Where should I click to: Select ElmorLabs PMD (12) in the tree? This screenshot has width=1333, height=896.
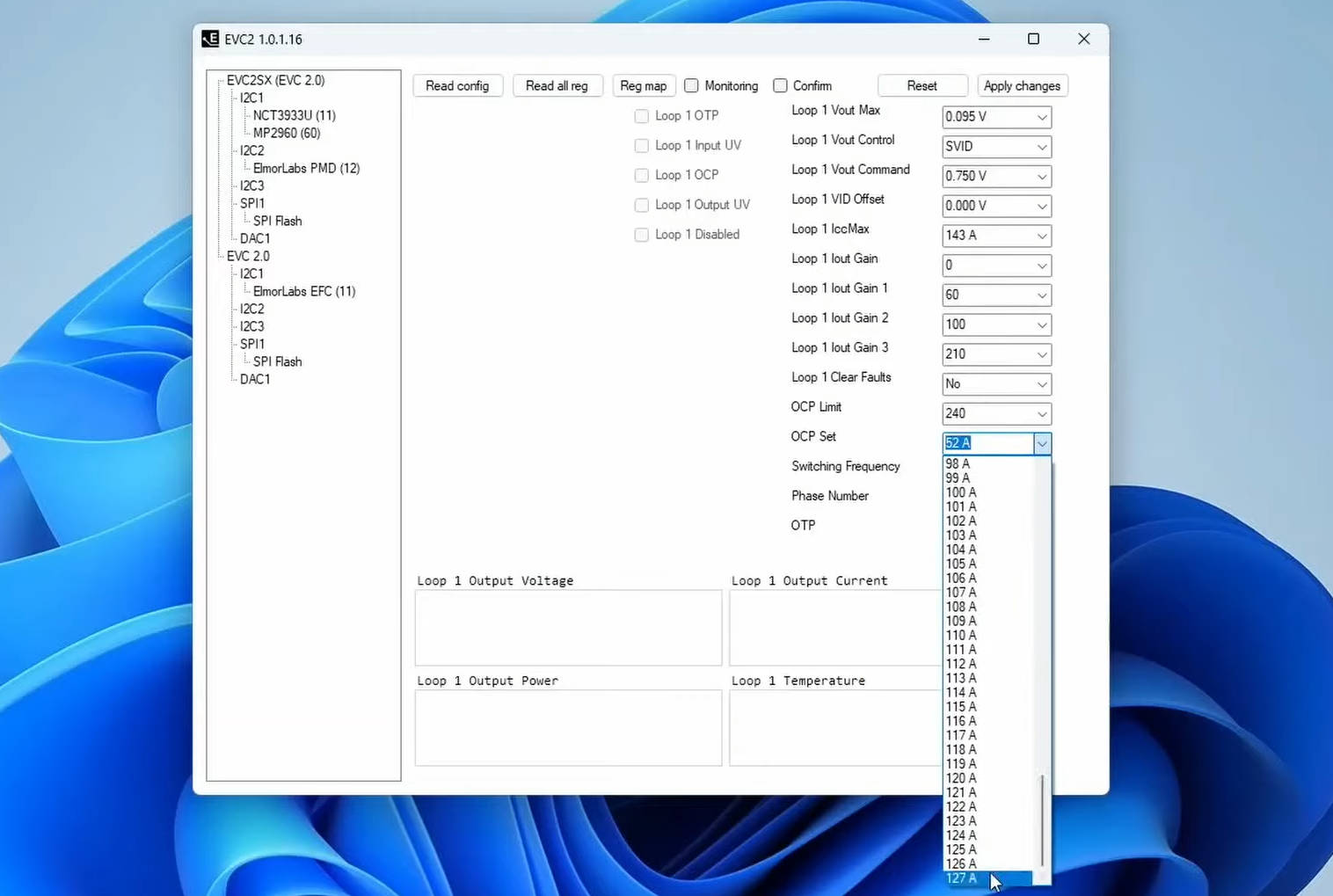point(306,168)
